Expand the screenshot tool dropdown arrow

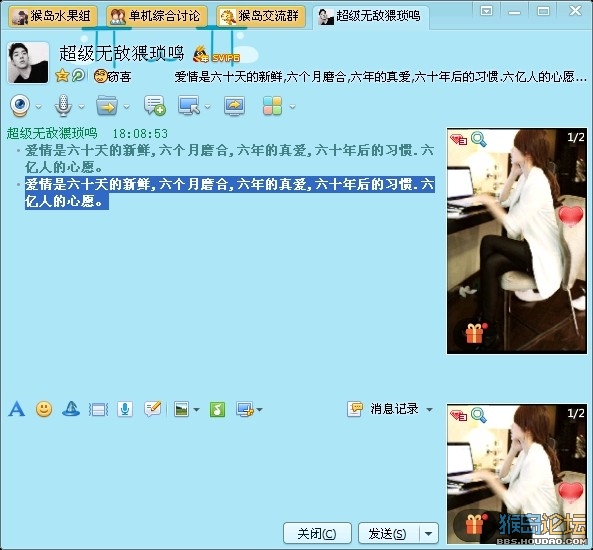[259, 409]
